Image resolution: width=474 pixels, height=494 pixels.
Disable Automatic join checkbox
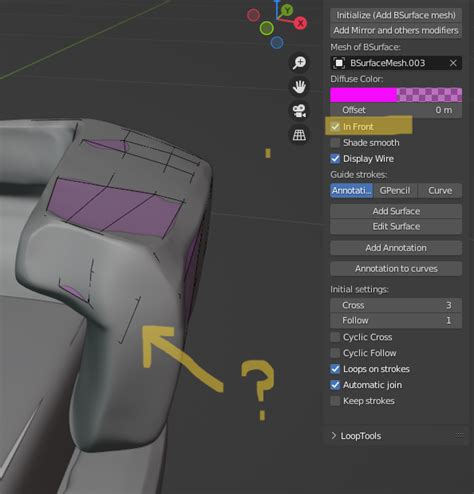click(335, 385)
